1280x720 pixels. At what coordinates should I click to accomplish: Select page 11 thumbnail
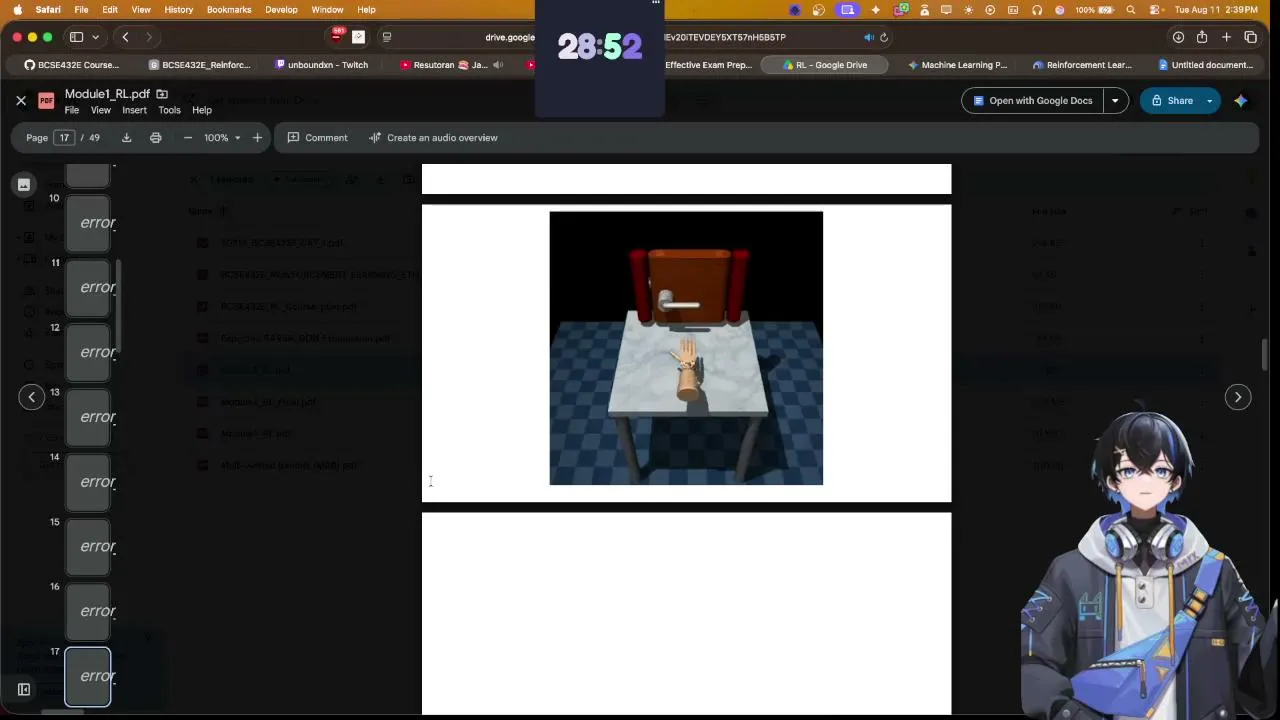click(88, 287)
